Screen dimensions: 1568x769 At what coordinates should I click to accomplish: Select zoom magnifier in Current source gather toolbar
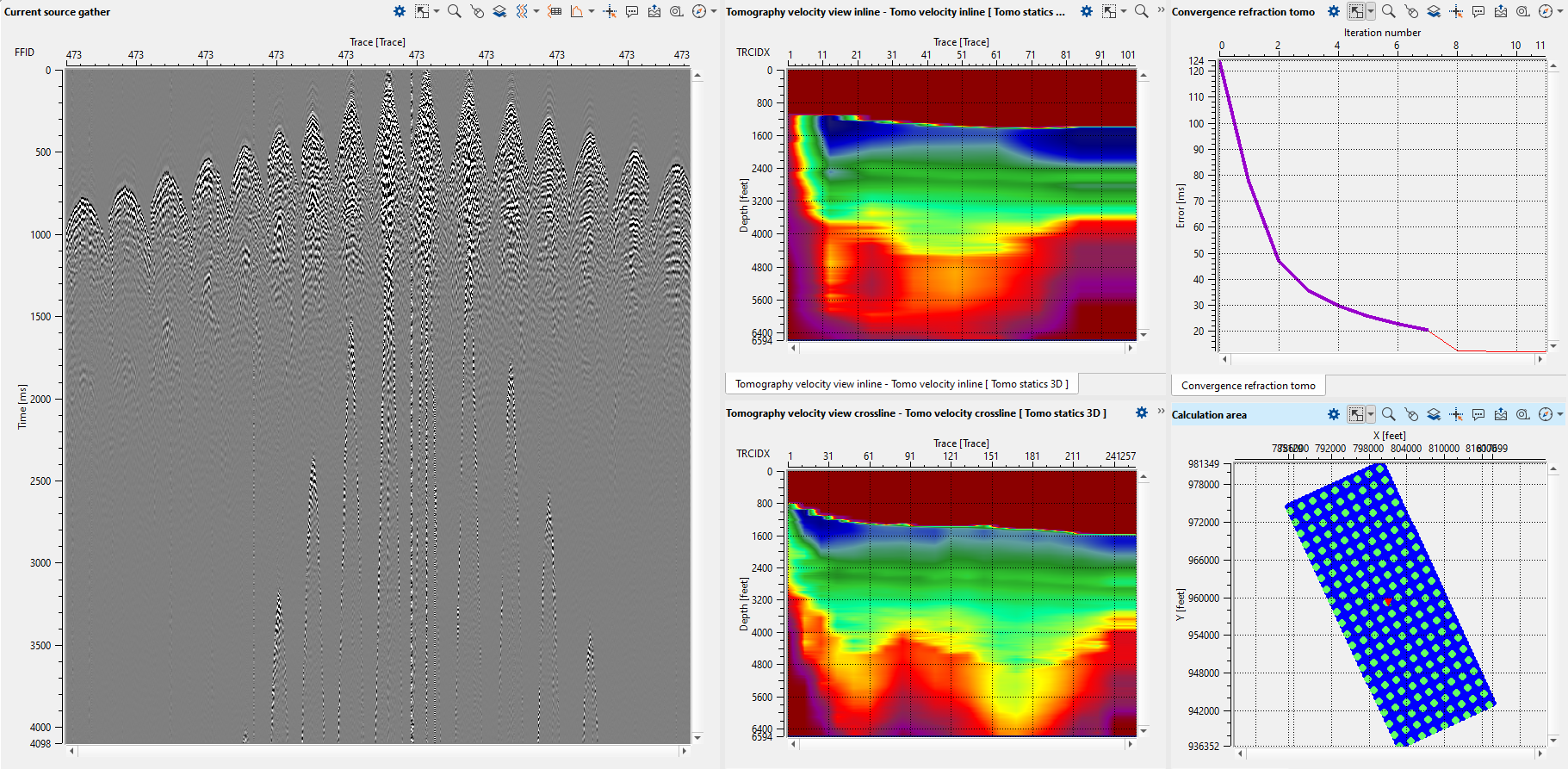[454, 11]
